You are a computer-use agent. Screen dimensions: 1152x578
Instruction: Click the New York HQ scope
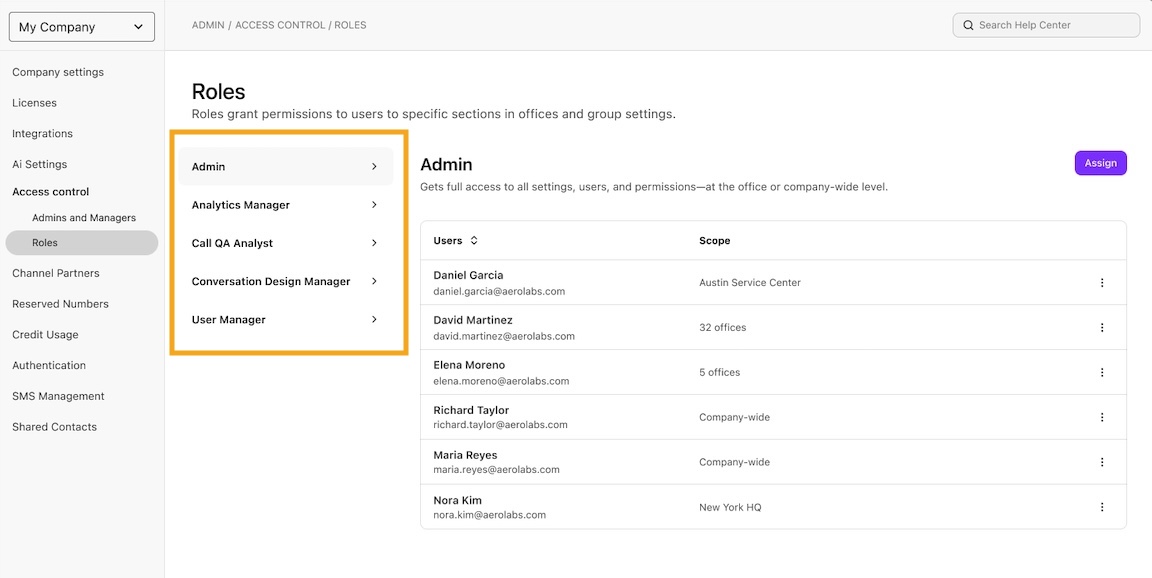click(x=730, y=507)
